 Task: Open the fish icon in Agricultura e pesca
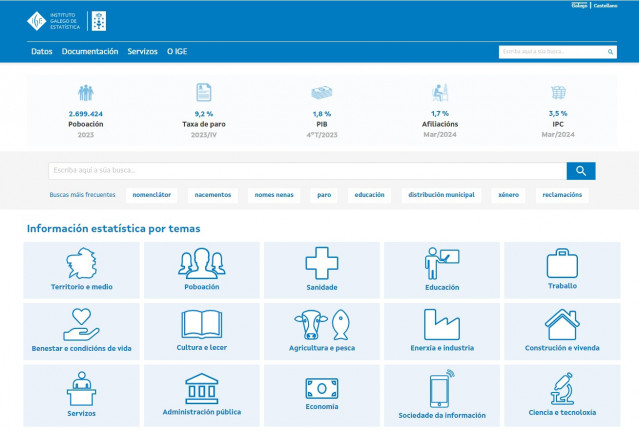click(x=341, y=325)
